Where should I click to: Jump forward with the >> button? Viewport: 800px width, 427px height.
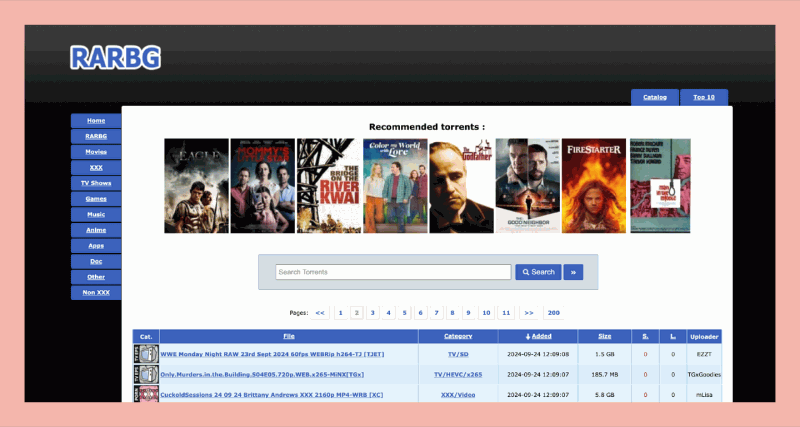pos(529,313)
